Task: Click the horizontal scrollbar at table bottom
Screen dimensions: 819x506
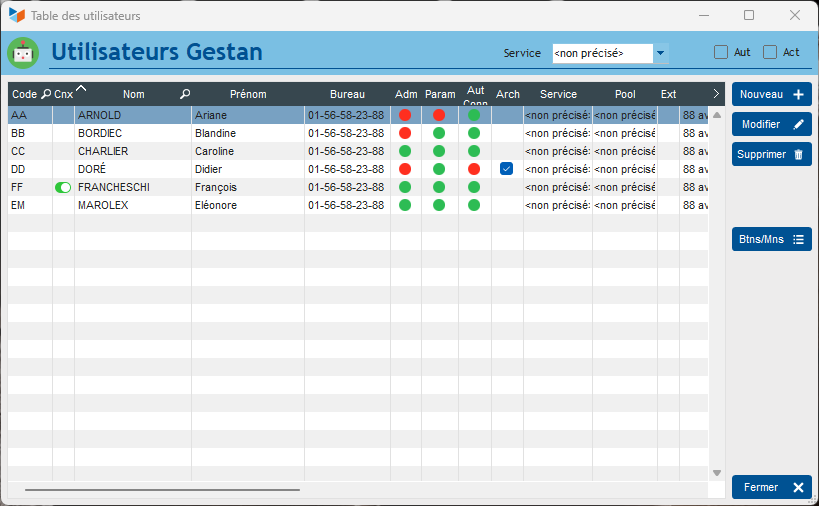Action: [162, 490]
